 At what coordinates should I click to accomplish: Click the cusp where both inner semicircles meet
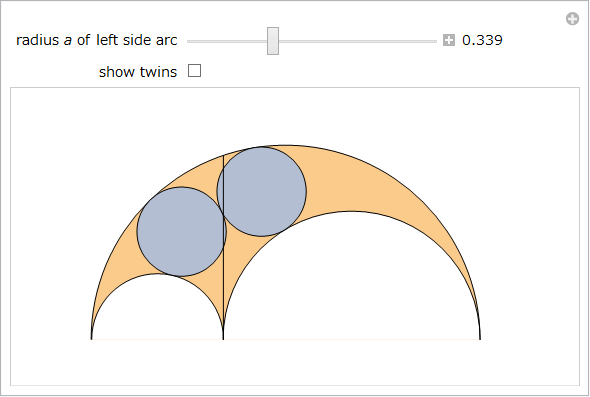click(x=224, y=338)
